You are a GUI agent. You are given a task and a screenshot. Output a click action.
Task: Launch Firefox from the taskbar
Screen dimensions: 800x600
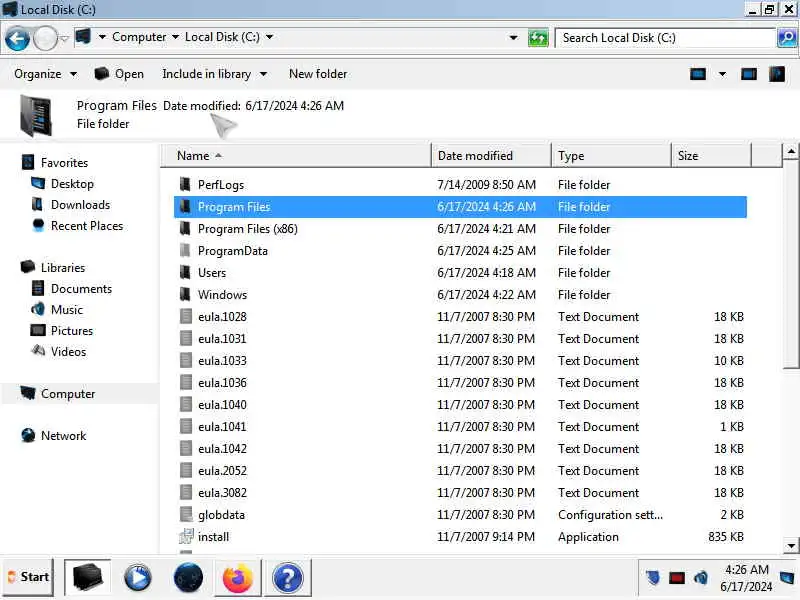(238, 578)
